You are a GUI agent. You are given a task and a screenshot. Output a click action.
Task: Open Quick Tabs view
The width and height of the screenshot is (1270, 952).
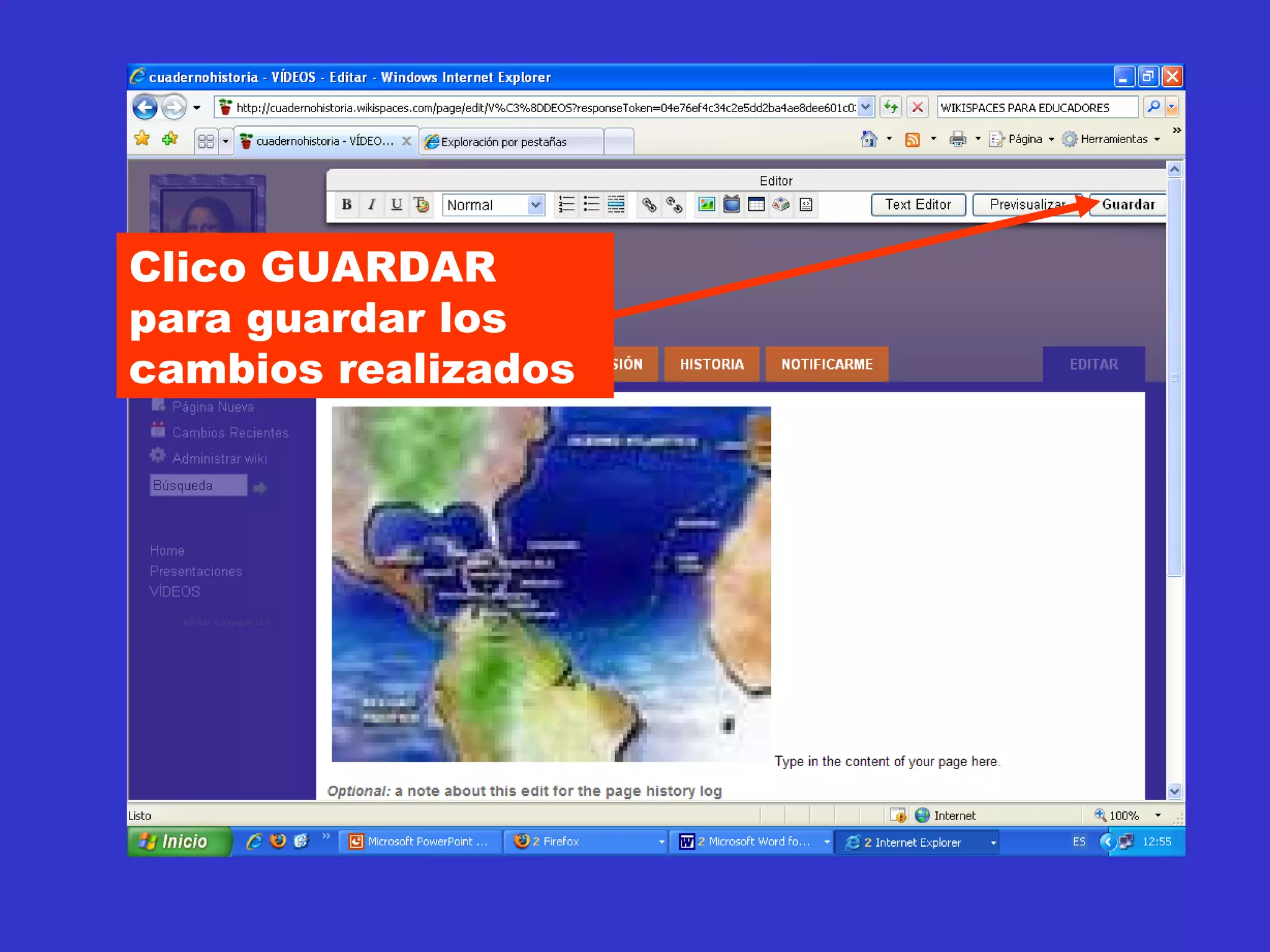[x=206, y=141]
